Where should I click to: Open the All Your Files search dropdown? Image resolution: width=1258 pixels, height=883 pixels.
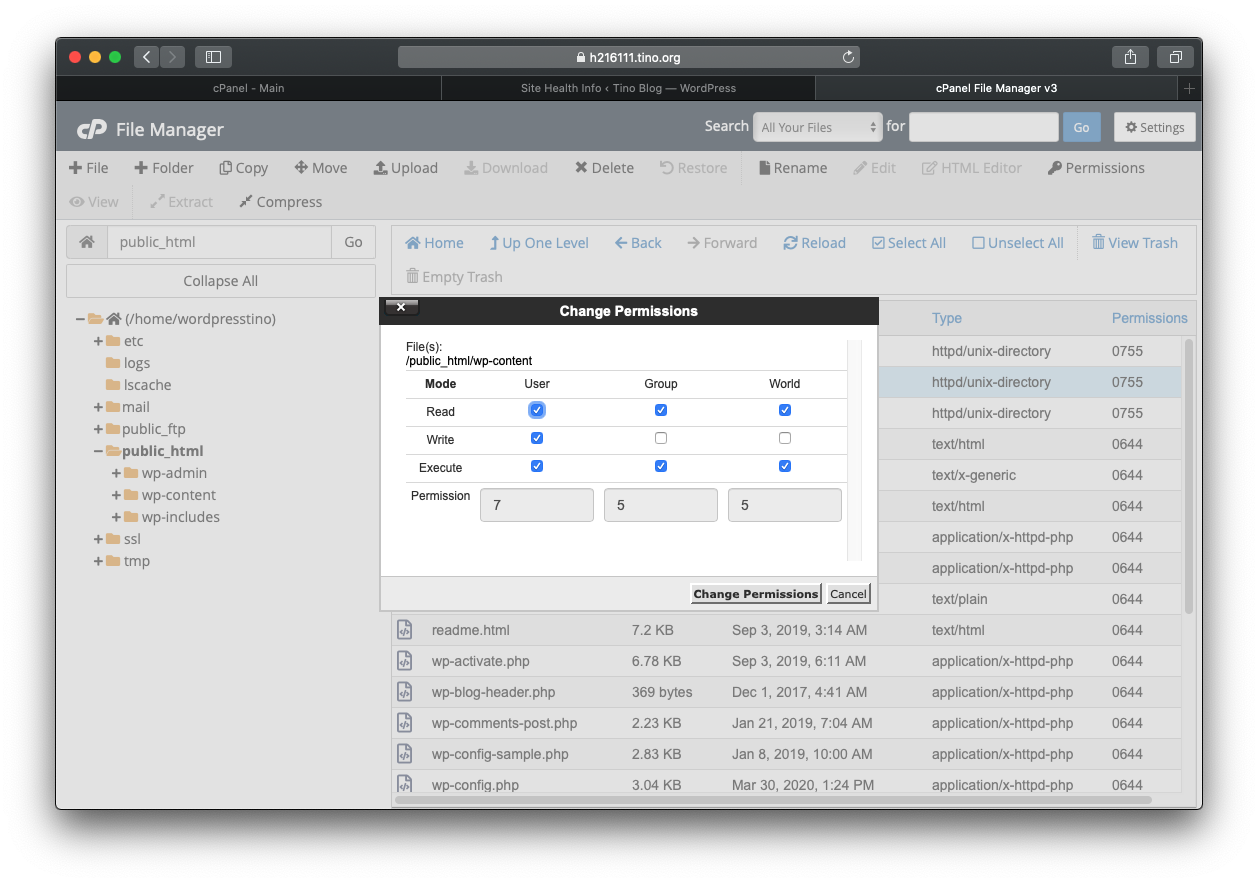point(818,127)
